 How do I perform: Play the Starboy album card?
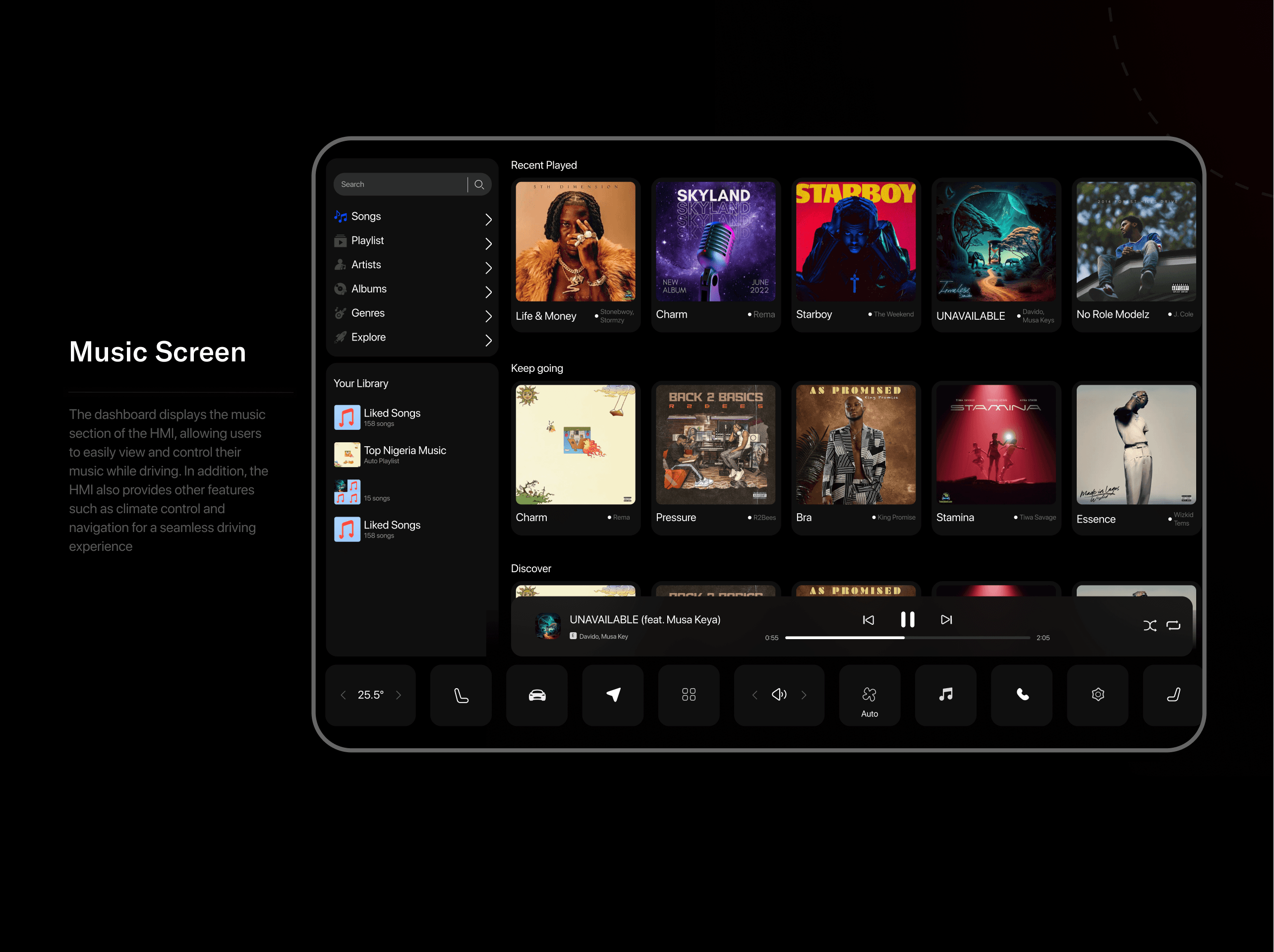pos(856,255)
